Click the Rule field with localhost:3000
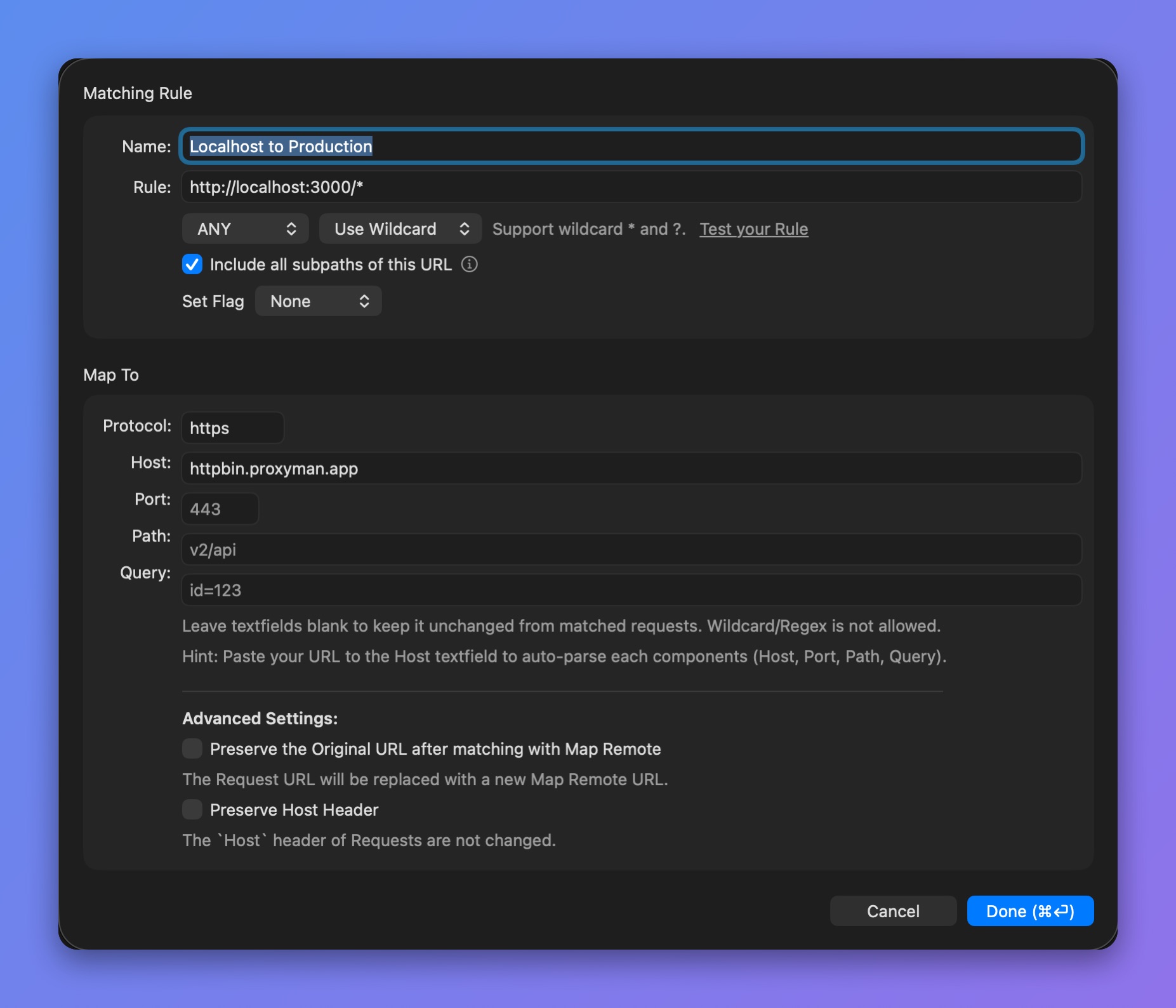Screen dimensions: 1176x1008 631,187
